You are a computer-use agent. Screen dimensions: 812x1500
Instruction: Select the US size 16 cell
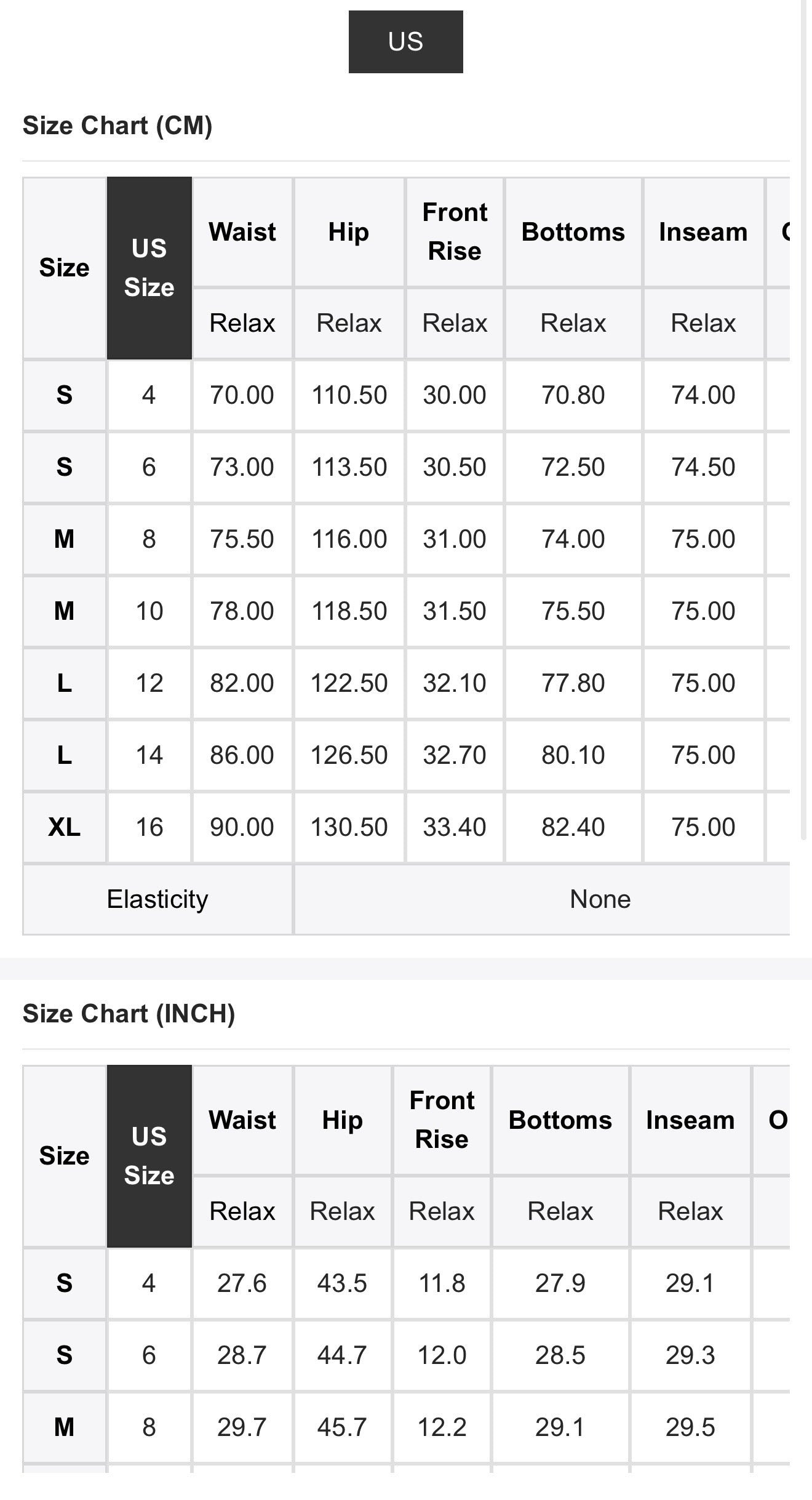click(x=149, y=827)
